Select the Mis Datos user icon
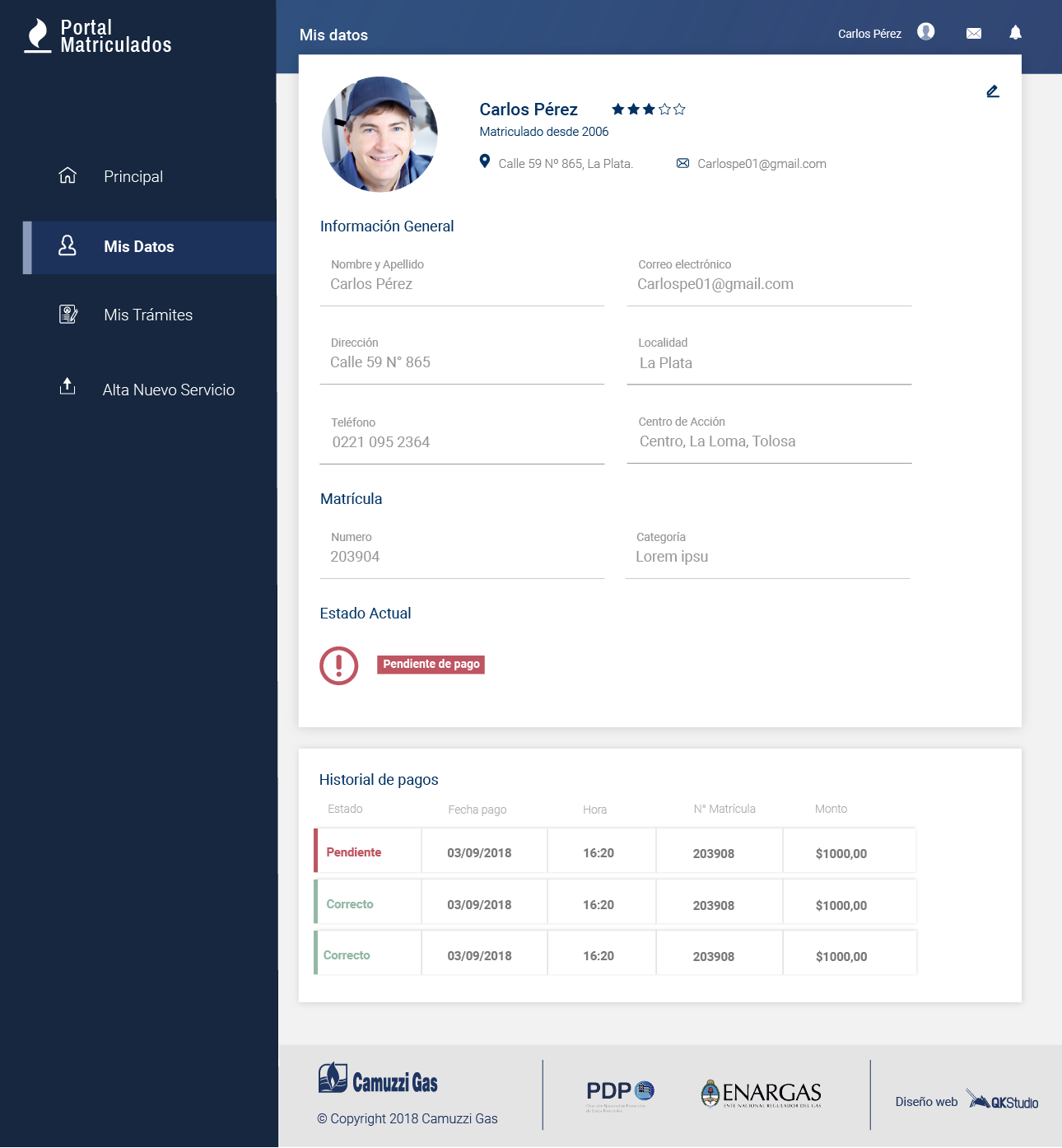Viewport: 1062px width, 1148px height. (x=68, y=245)
